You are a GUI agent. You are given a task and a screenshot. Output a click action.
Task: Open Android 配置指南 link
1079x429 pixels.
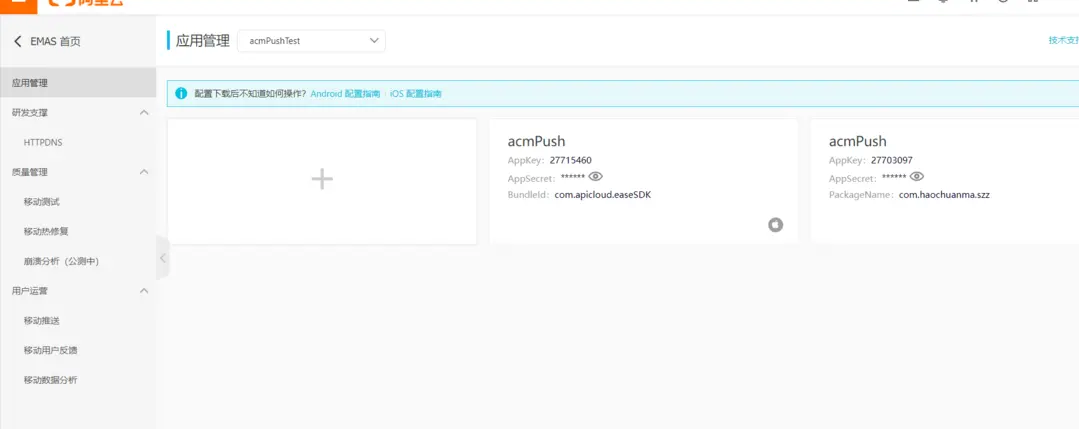tap(345, 94)
